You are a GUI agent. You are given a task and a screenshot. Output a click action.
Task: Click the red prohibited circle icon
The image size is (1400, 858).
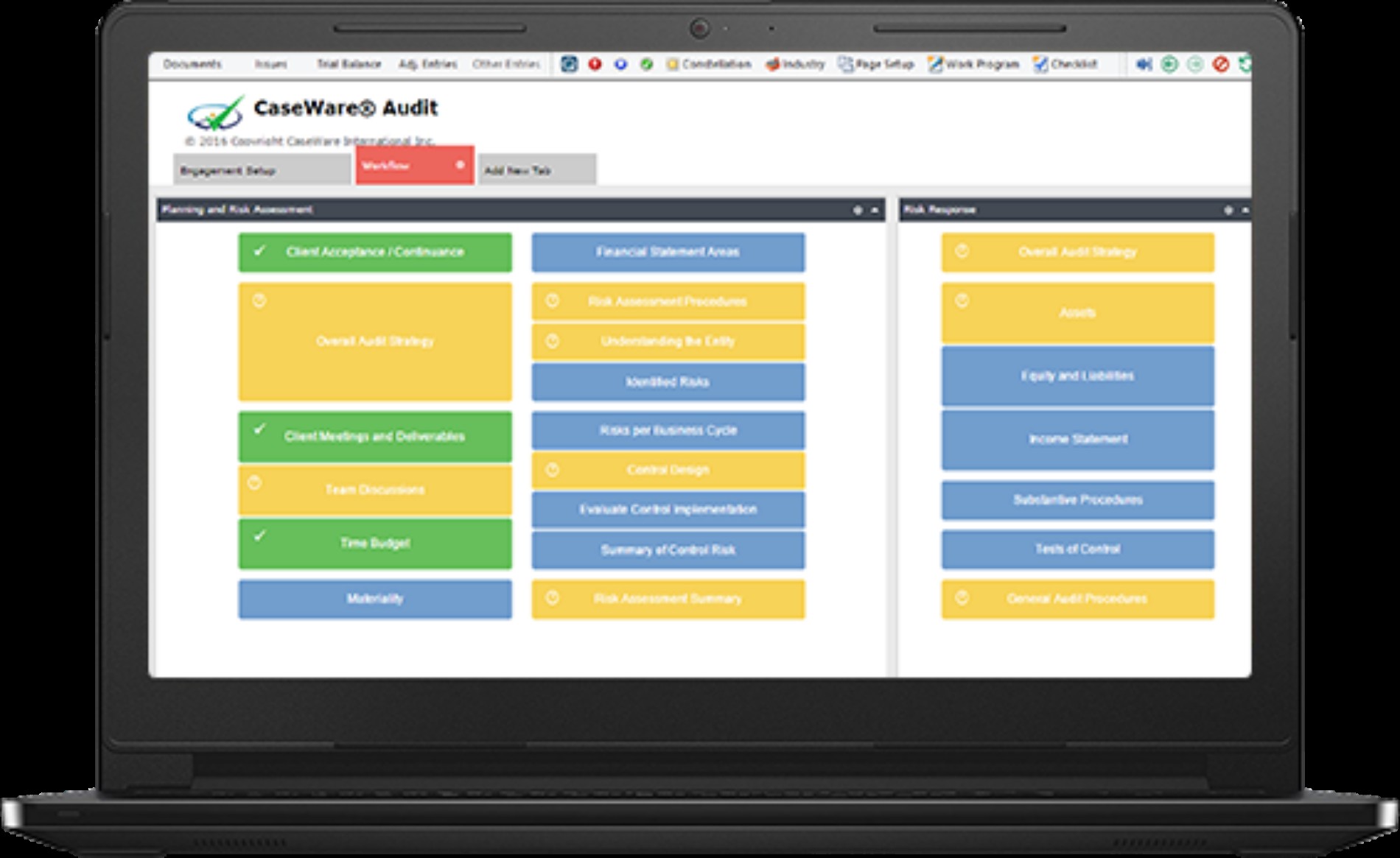point(1221,64)
